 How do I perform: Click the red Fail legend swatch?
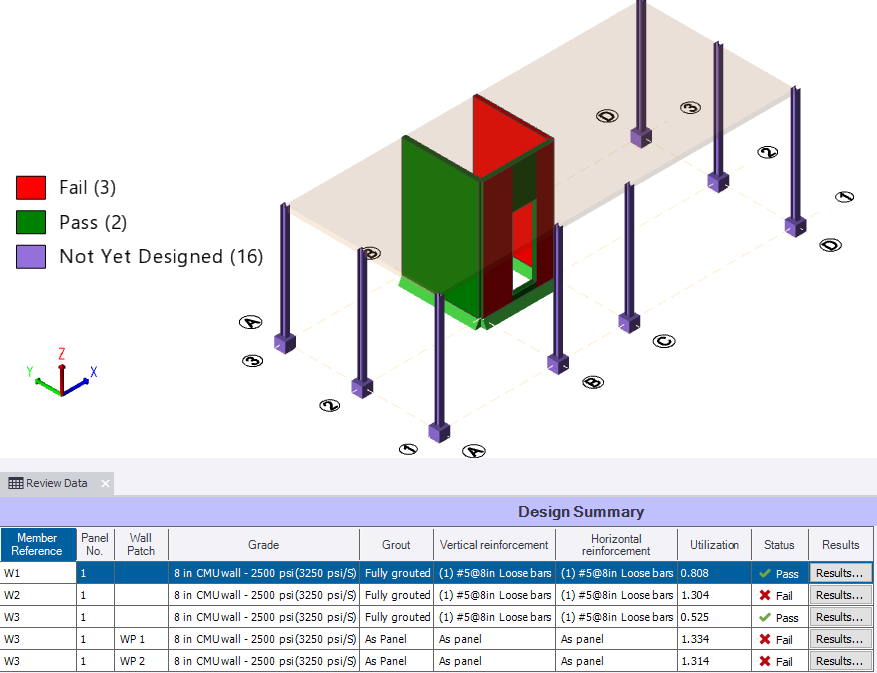[31, 187]
